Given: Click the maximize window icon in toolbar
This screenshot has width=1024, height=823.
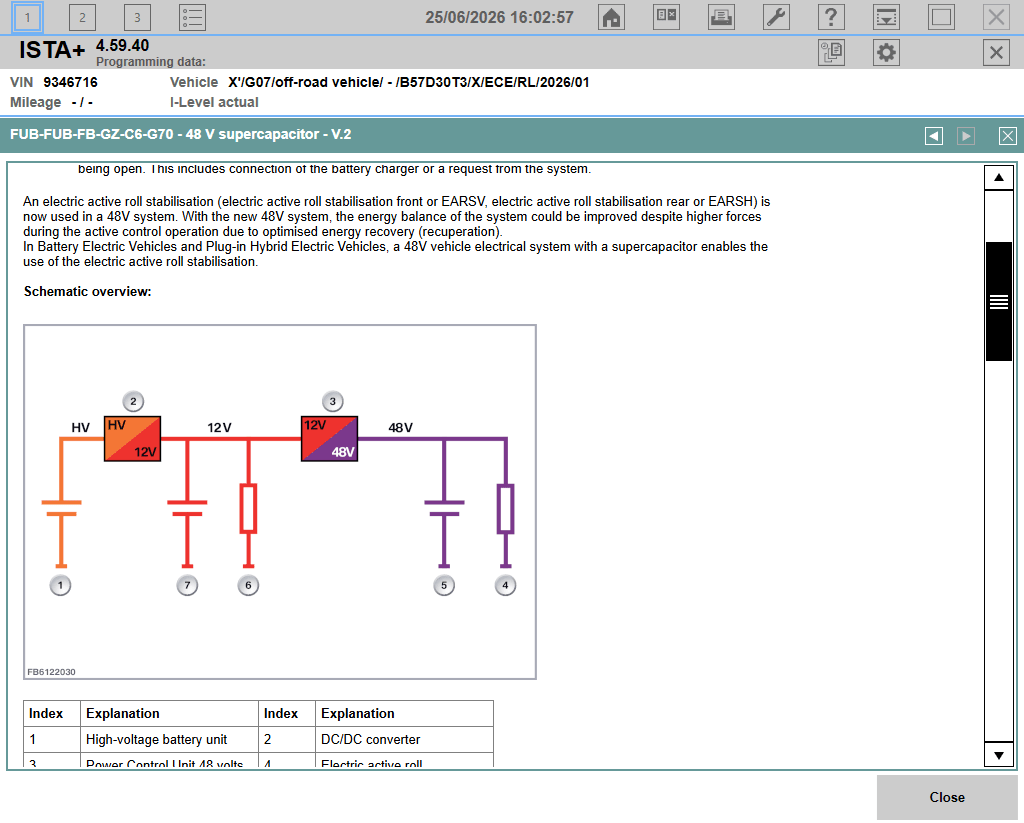Looking at the screenshot, I should pos(941,18).
